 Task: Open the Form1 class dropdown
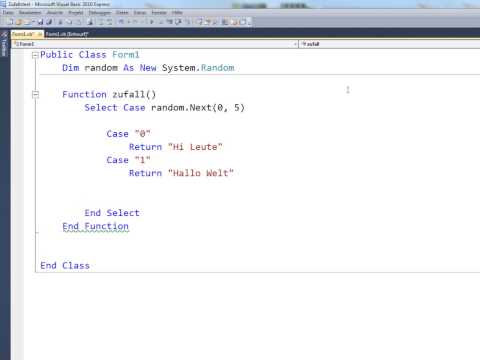click(155, 44)
